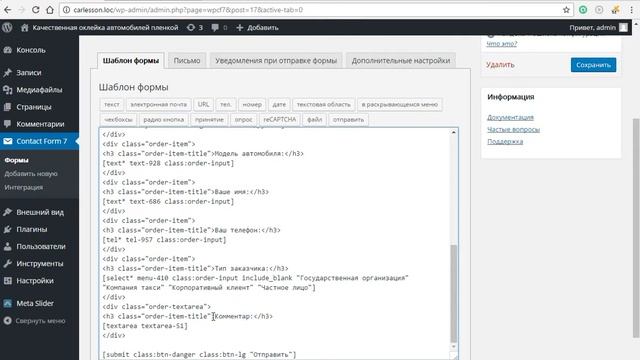Open Поддержка link
The height and width of the screenshot is (360, 640).
tap(505, 142)
